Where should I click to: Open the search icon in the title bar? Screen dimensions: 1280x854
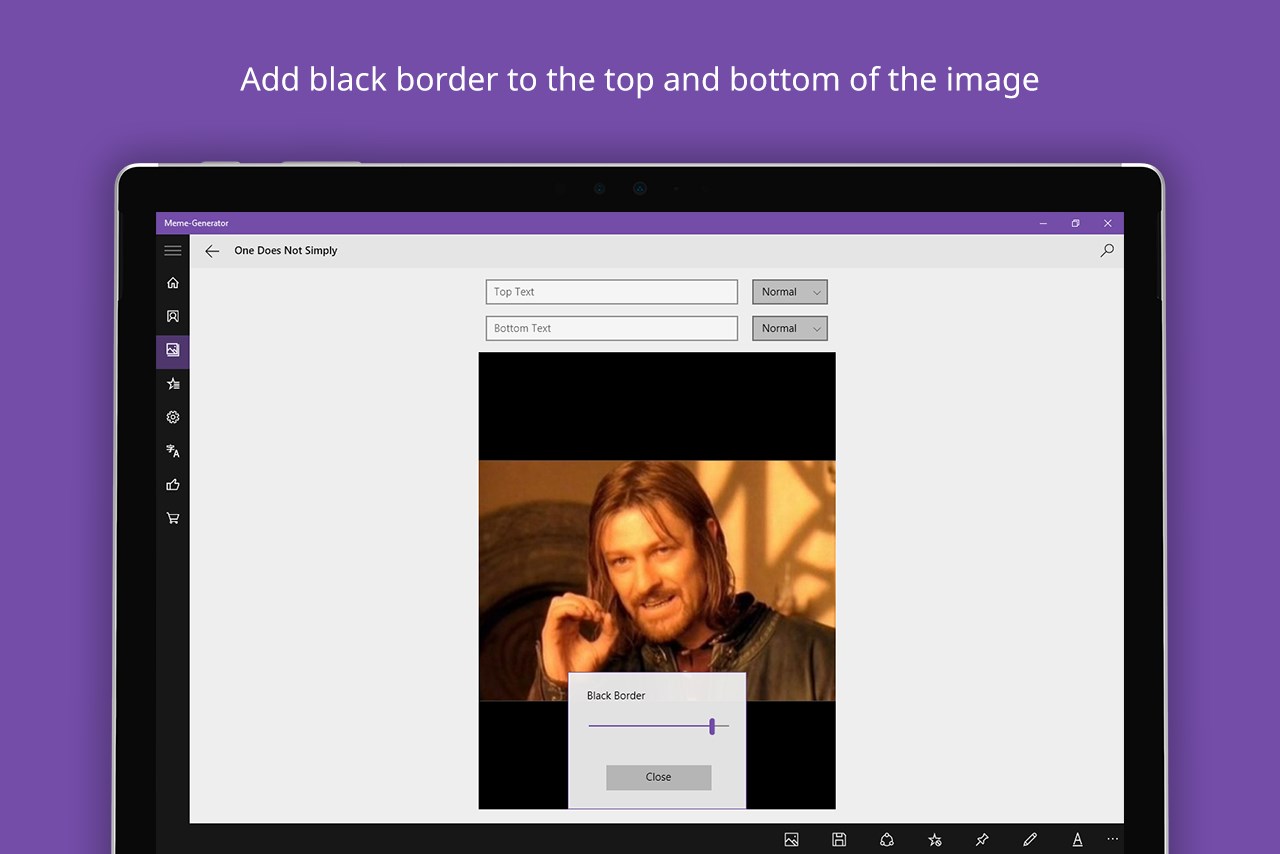pos(1106,251)
